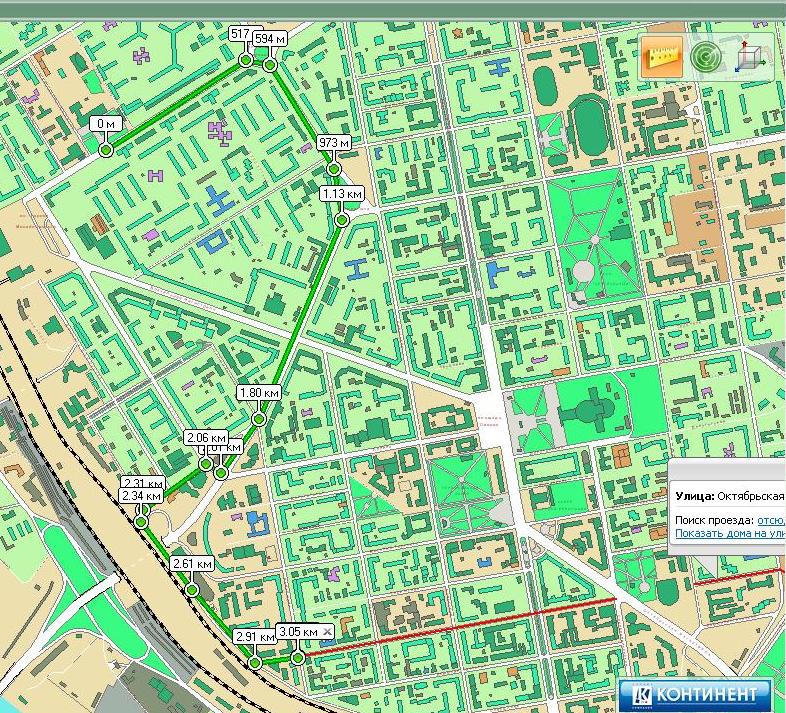
Task: Click the 2.91 км waypoint marker
Action: tap(255, 662)
